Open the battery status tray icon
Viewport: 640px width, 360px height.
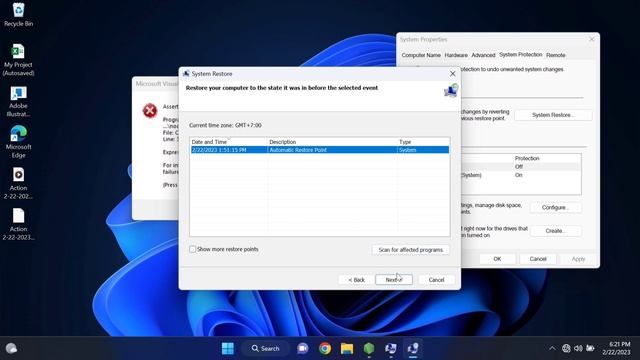point(590,348)
